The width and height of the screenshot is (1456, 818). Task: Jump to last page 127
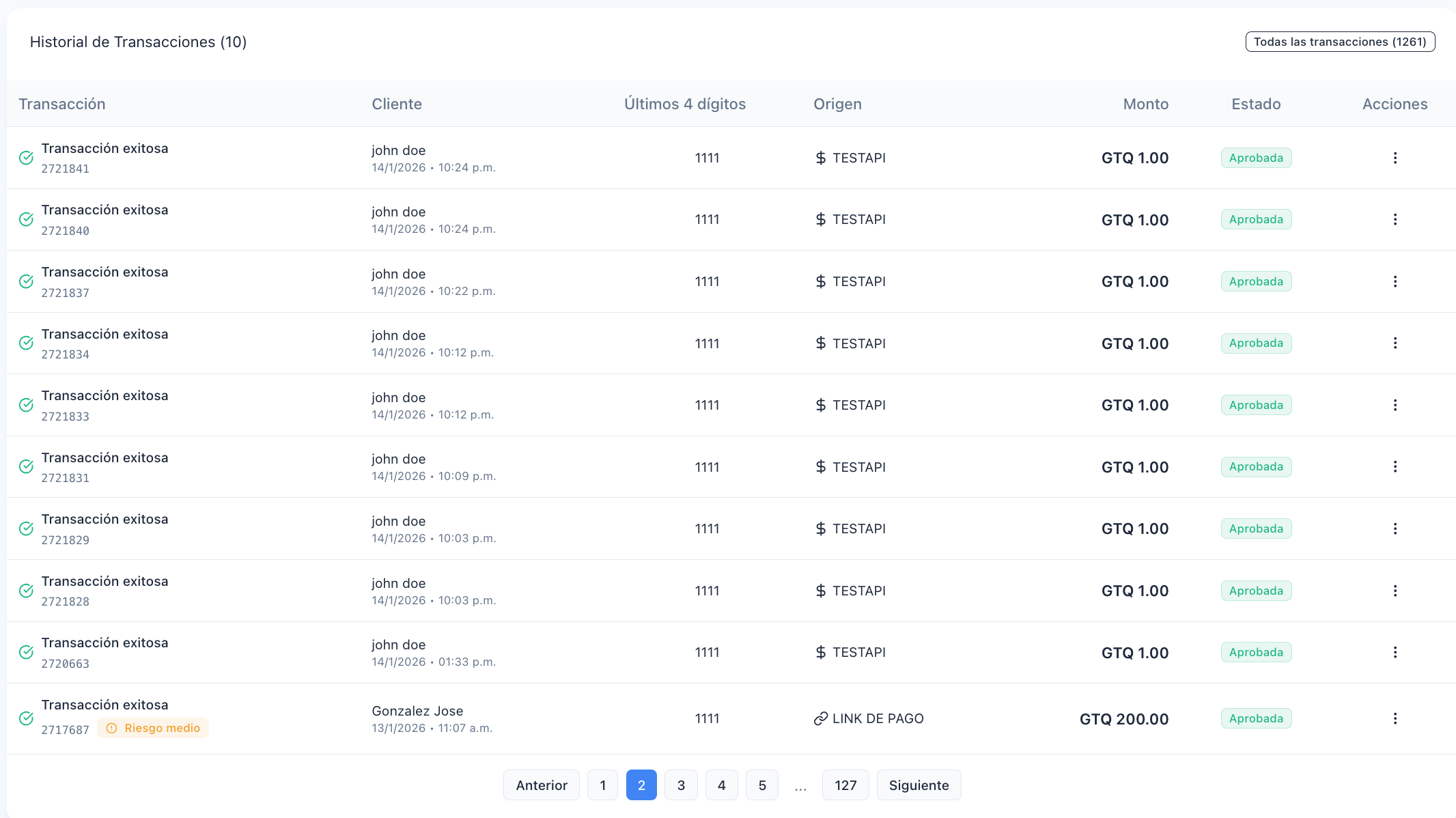pyautogui.click(x=845, y=785)
